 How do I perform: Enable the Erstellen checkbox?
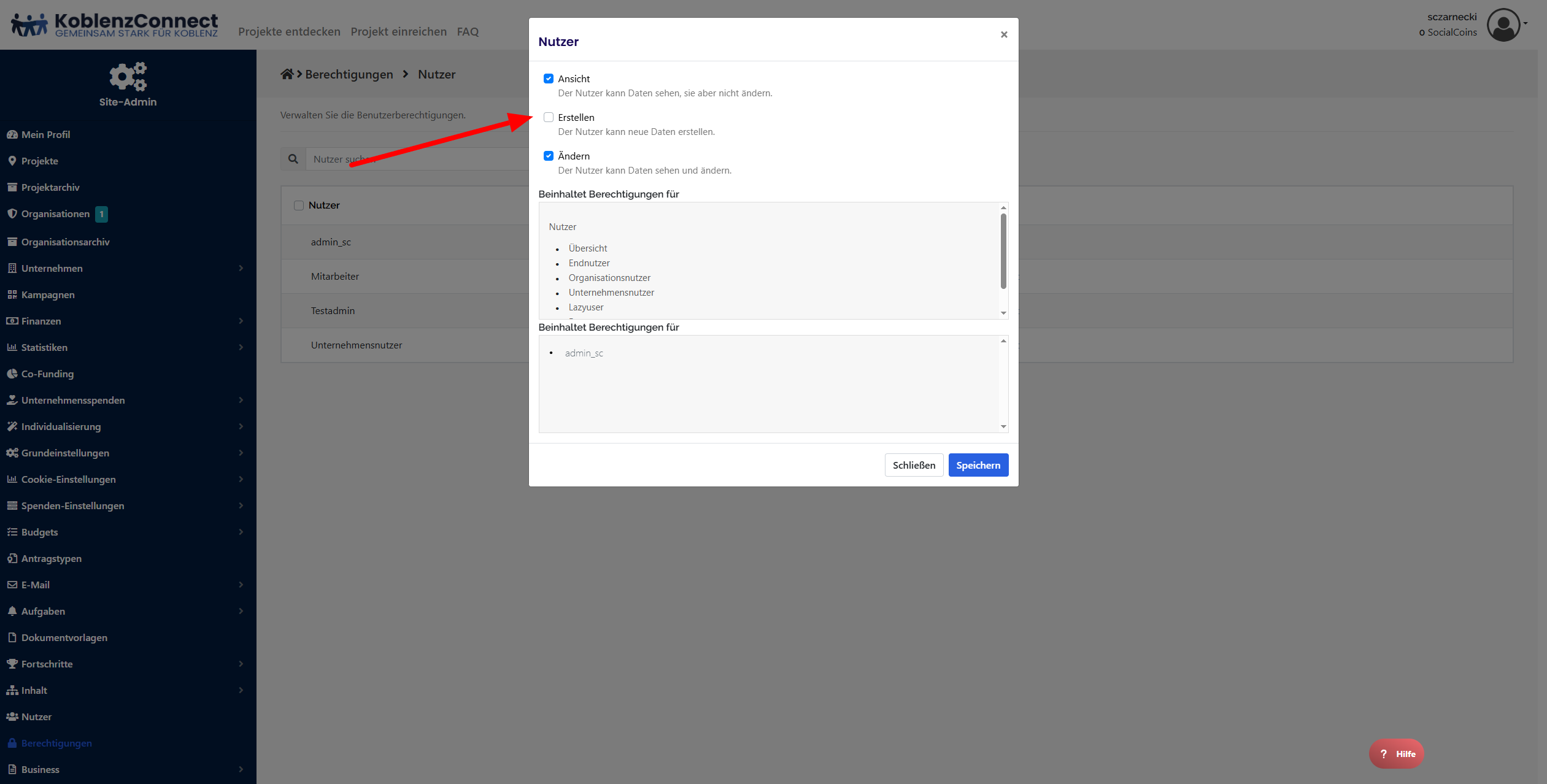549,117
